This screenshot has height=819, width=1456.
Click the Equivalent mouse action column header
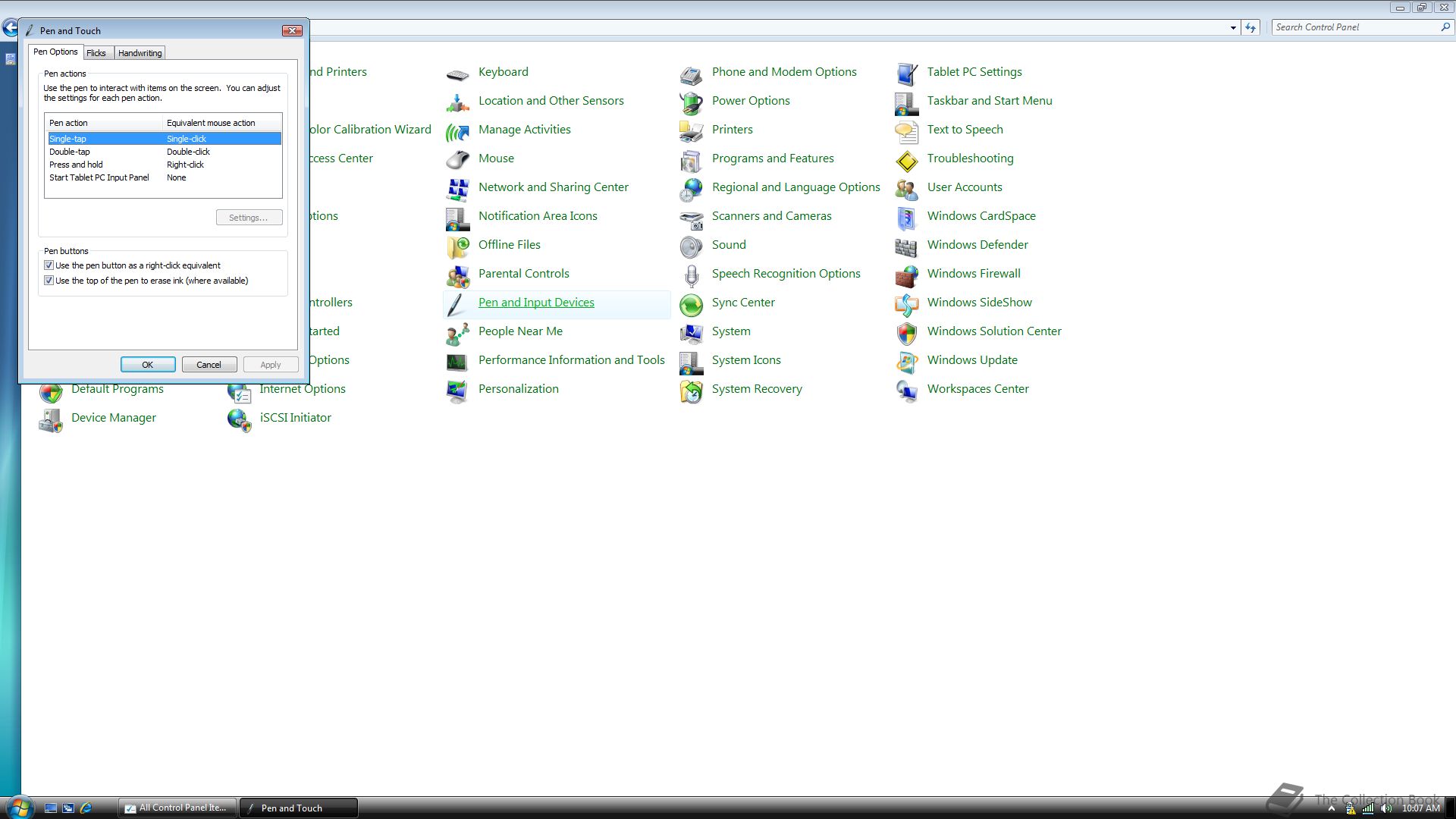click(x=222, y=123)
